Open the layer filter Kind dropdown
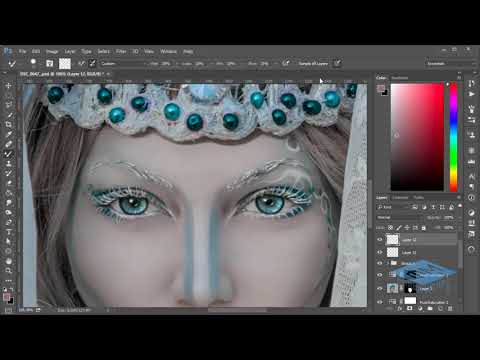Screen dimensions: 480x360 [x=393, y=207]
